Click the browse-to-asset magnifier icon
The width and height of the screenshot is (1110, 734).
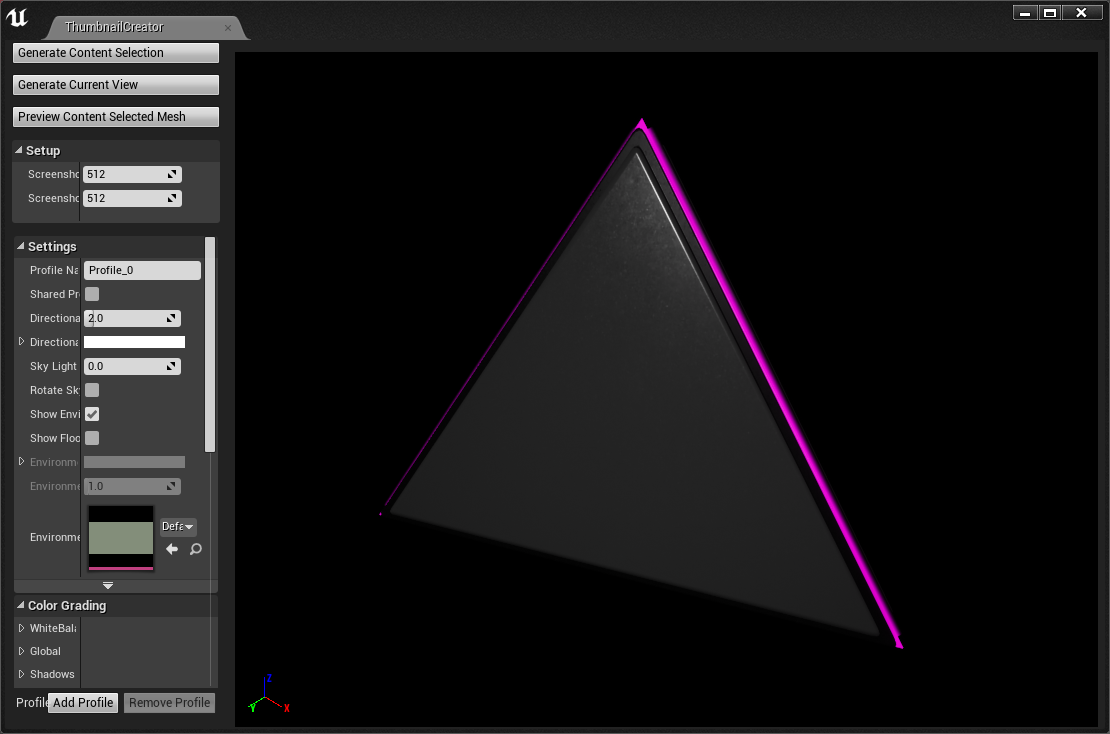click(196, 549)
